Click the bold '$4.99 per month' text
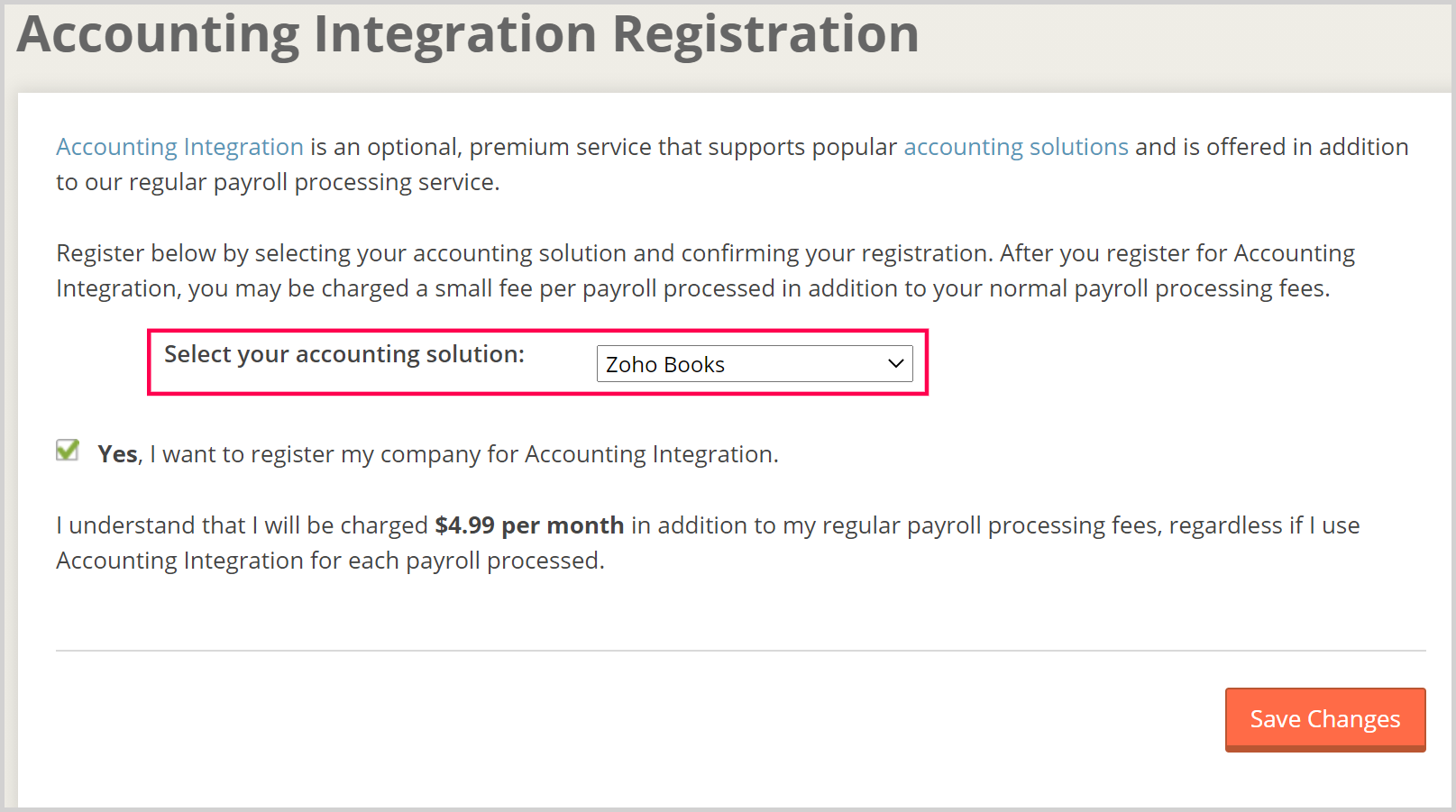This screenshot has width=1456, height=812. (x=528, y=525)
